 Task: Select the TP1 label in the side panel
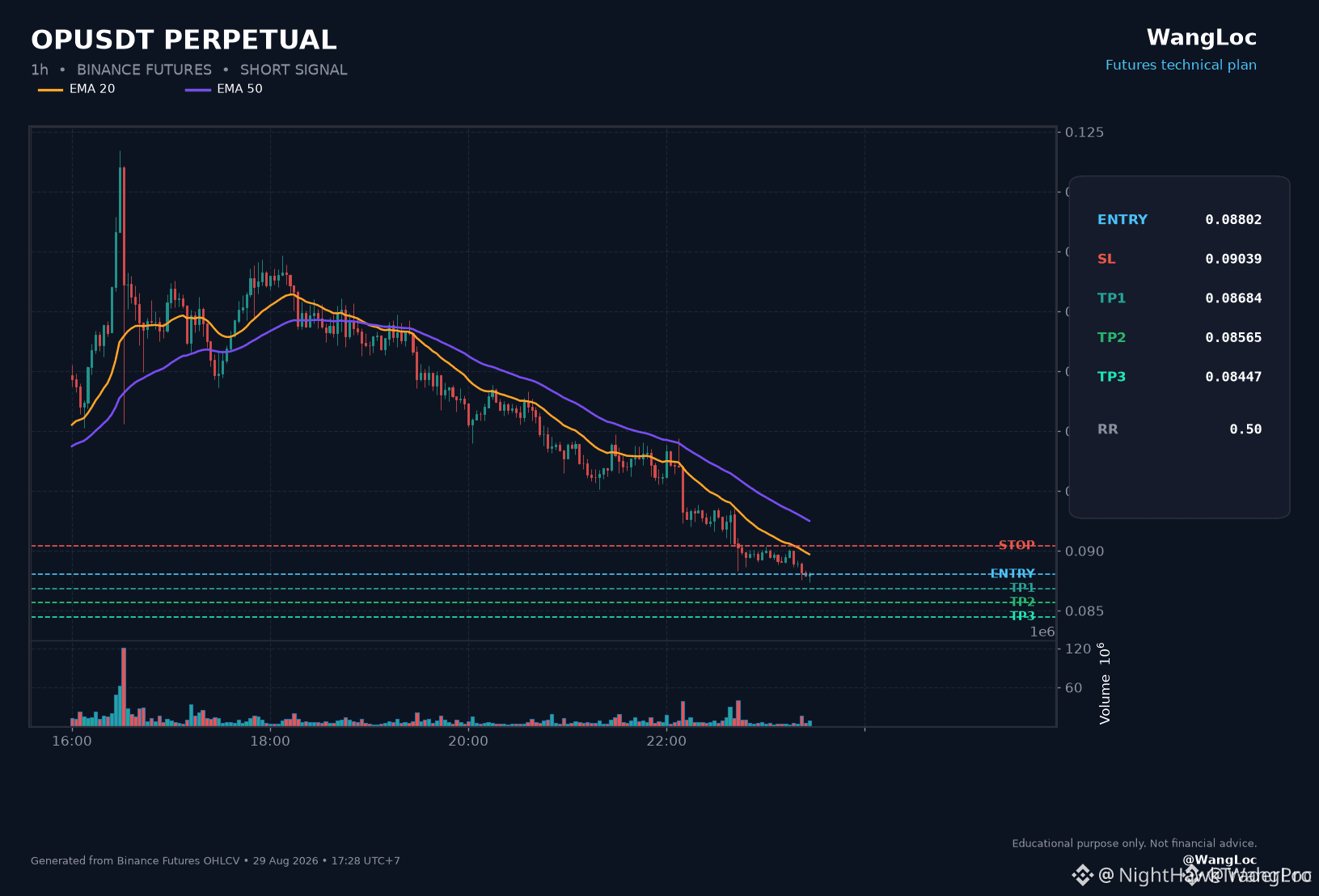[1112, 298]
